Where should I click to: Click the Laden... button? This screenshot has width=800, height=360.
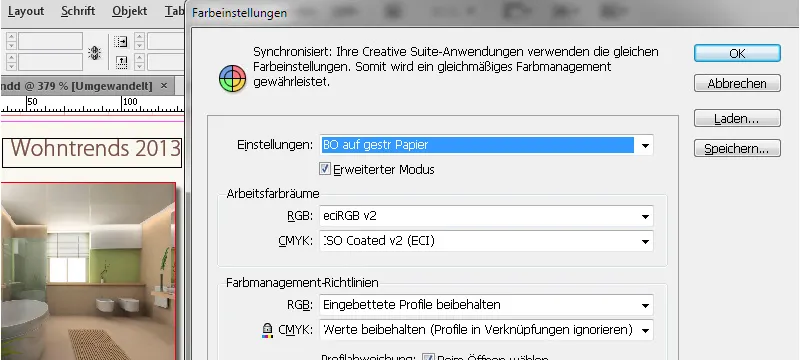pos(737,118)
